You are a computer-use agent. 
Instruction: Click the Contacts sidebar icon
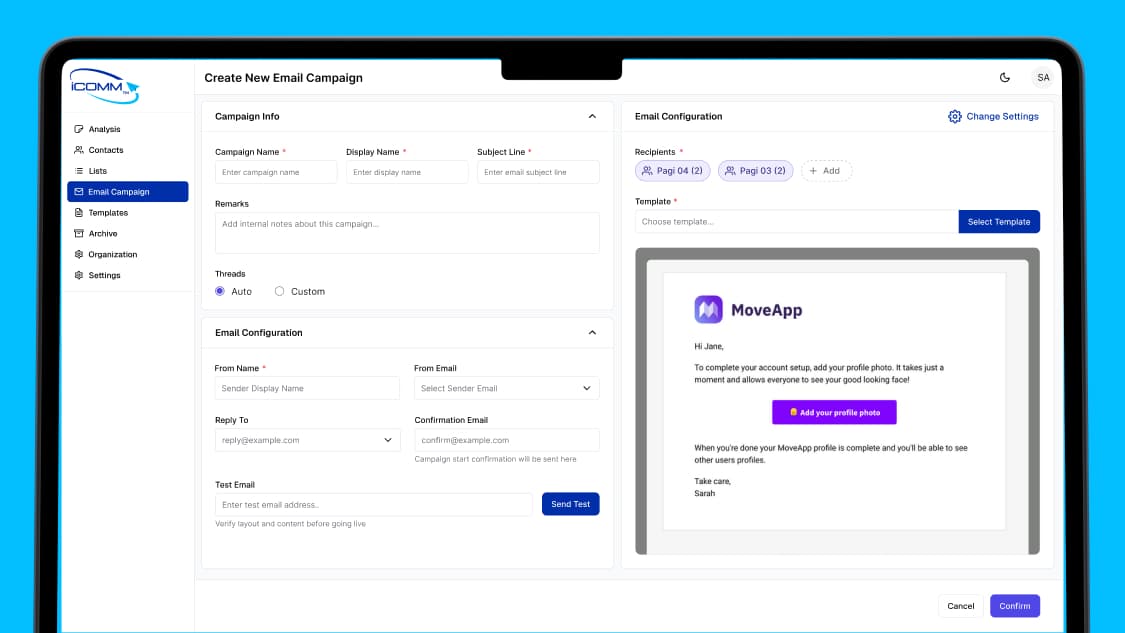[x=79, y=150]
